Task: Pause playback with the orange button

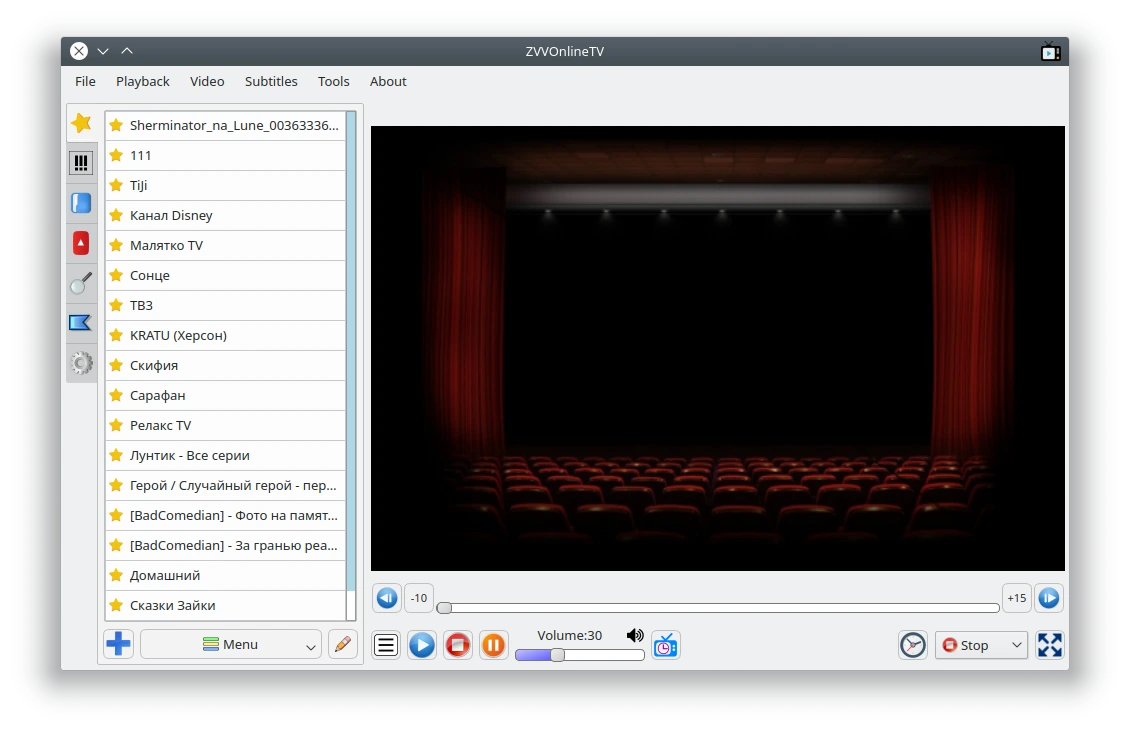Action: (x=494, y=644)
